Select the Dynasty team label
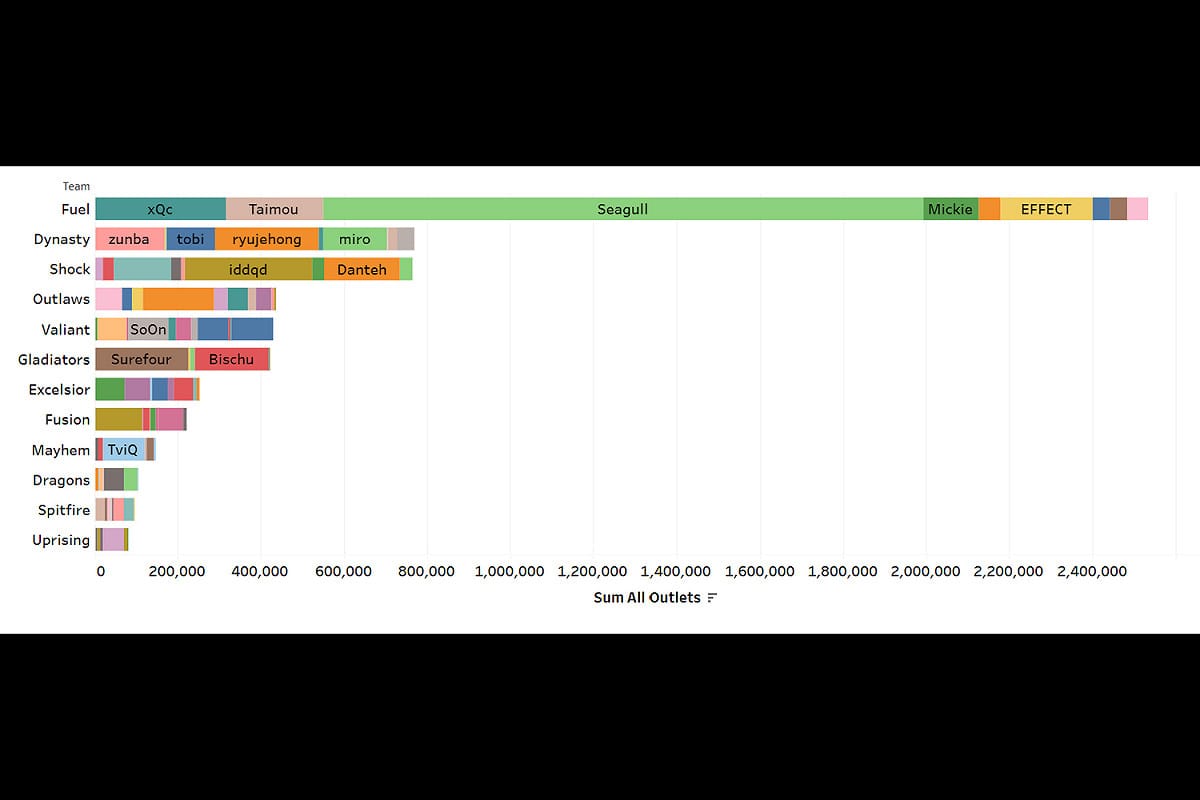Image resolution: width=1200 pixels, height=800 pixels. click(62, 239)
